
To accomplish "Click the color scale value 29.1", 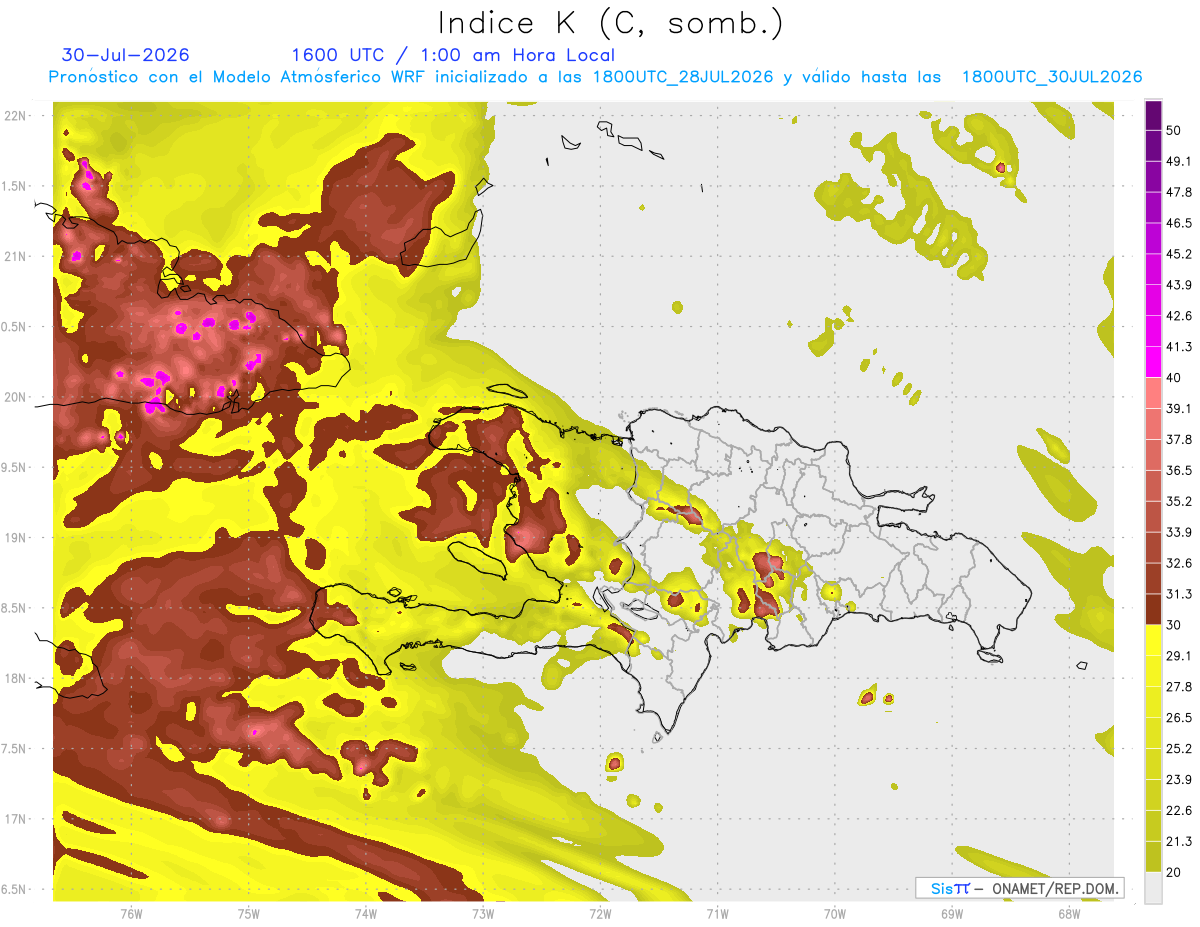I will 1178,656.
